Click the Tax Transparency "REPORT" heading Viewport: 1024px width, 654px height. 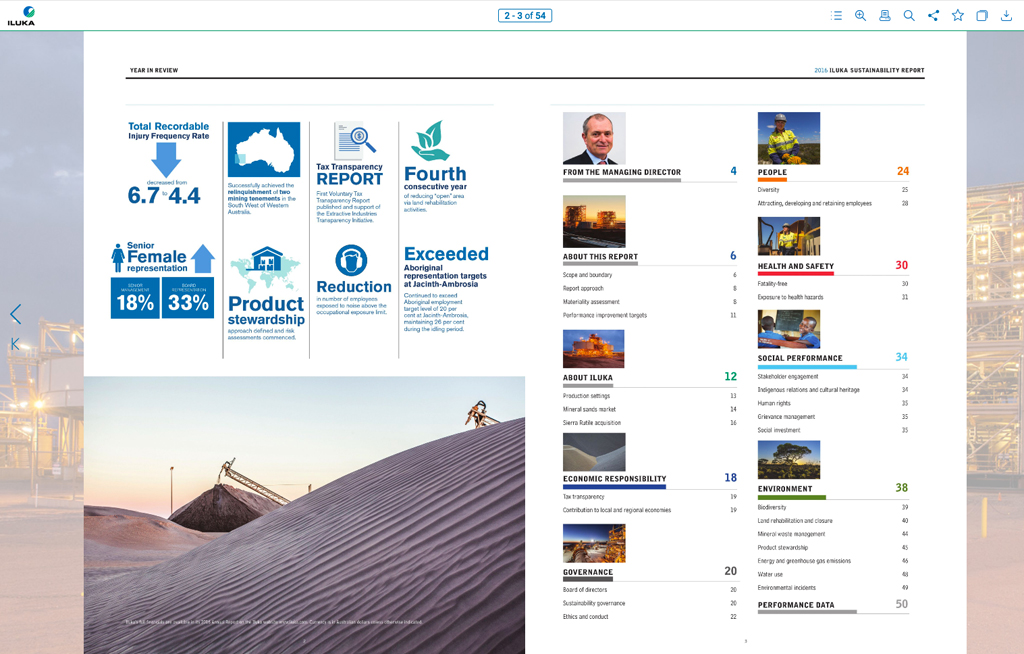349,179
